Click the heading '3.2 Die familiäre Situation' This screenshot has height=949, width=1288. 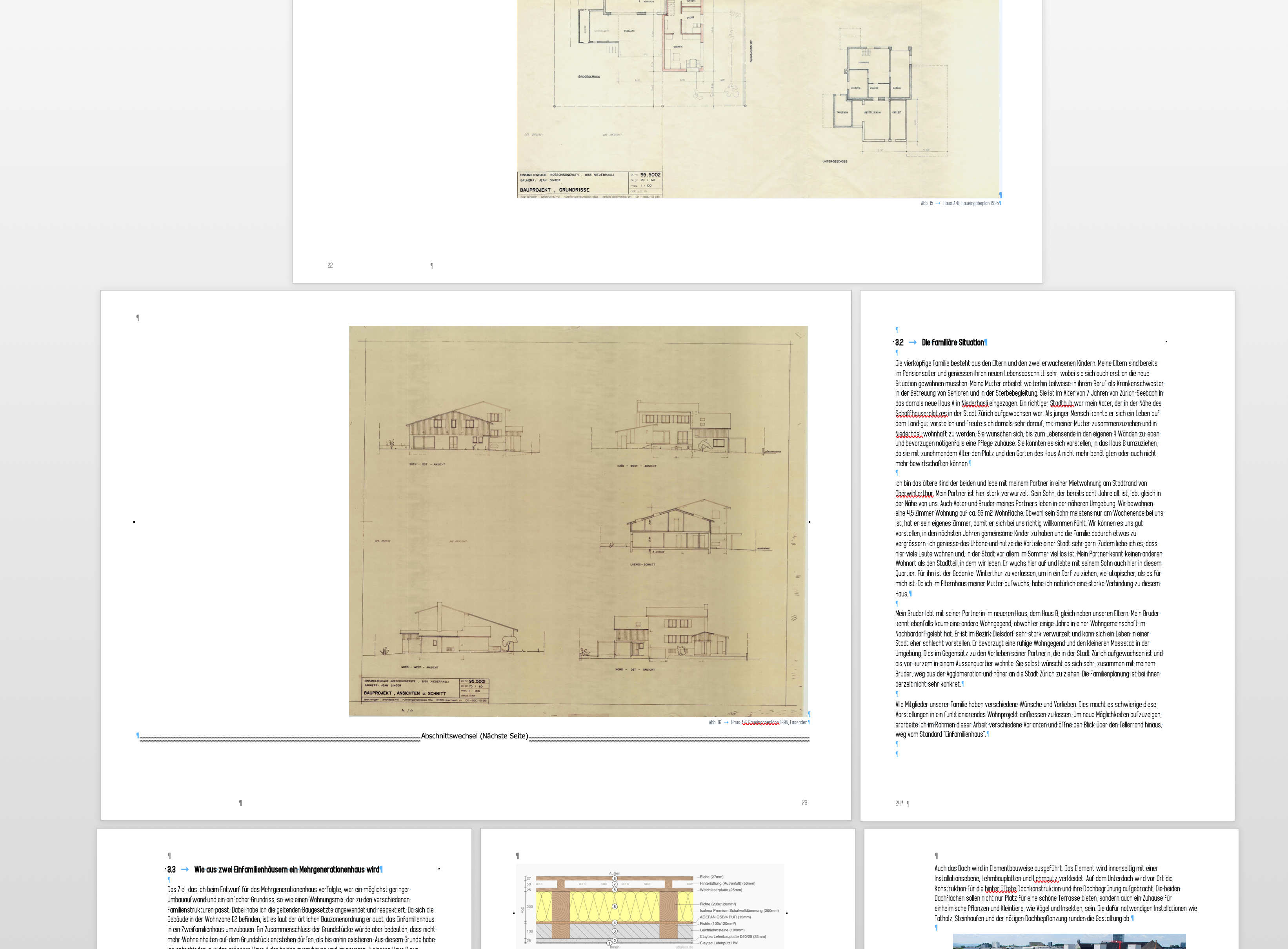(x=953, y=342)
